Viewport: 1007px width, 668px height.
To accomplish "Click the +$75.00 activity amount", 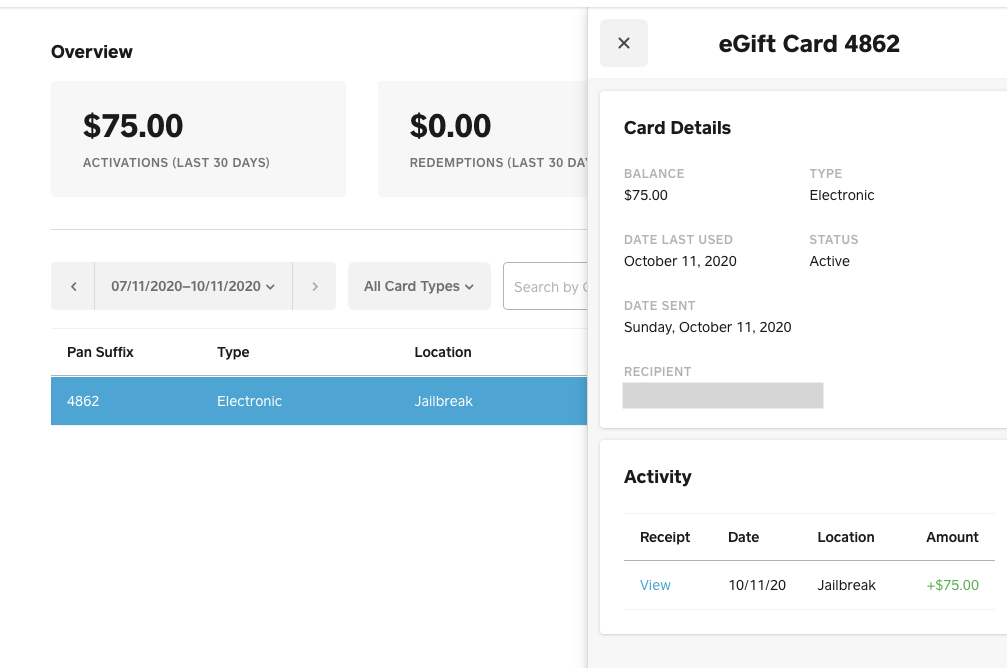I will (952, 585).
